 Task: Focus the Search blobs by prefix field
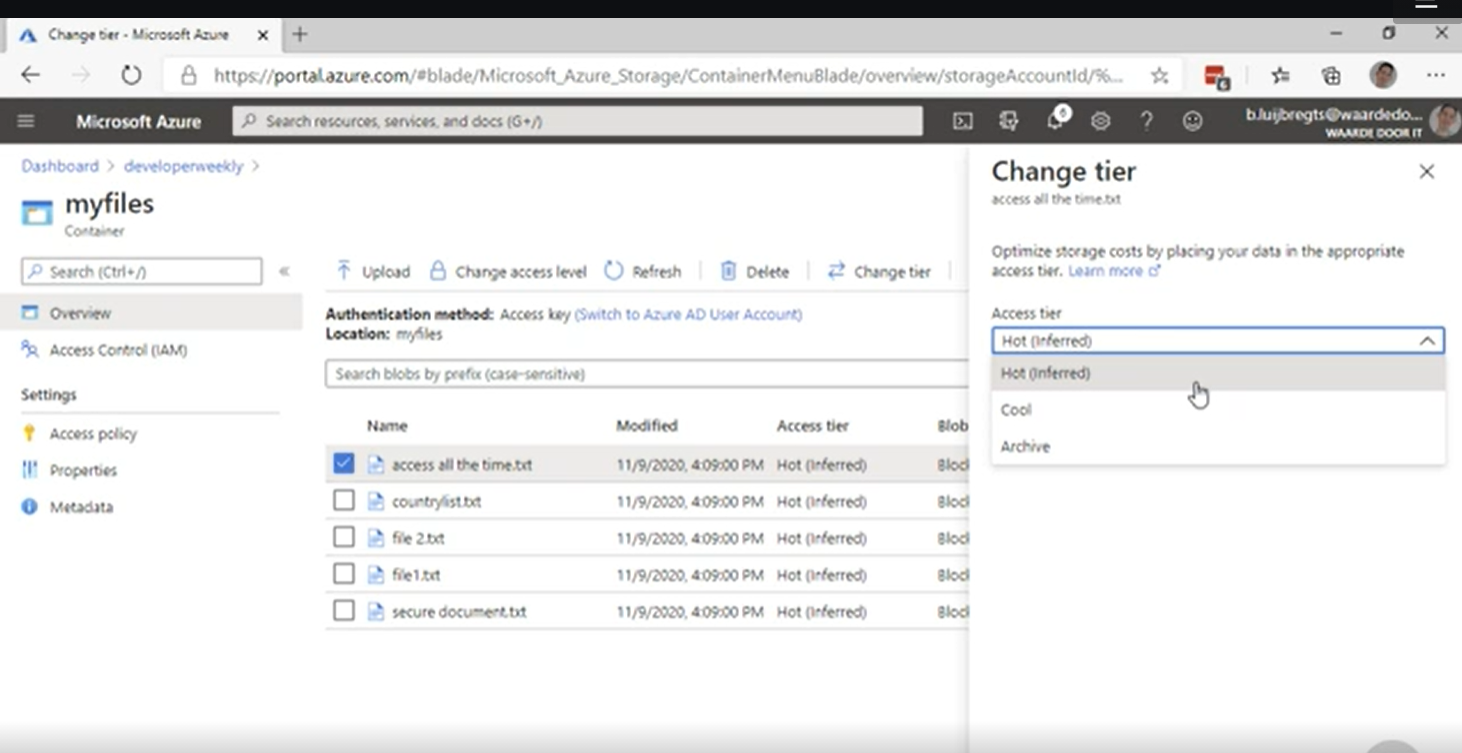647,374
